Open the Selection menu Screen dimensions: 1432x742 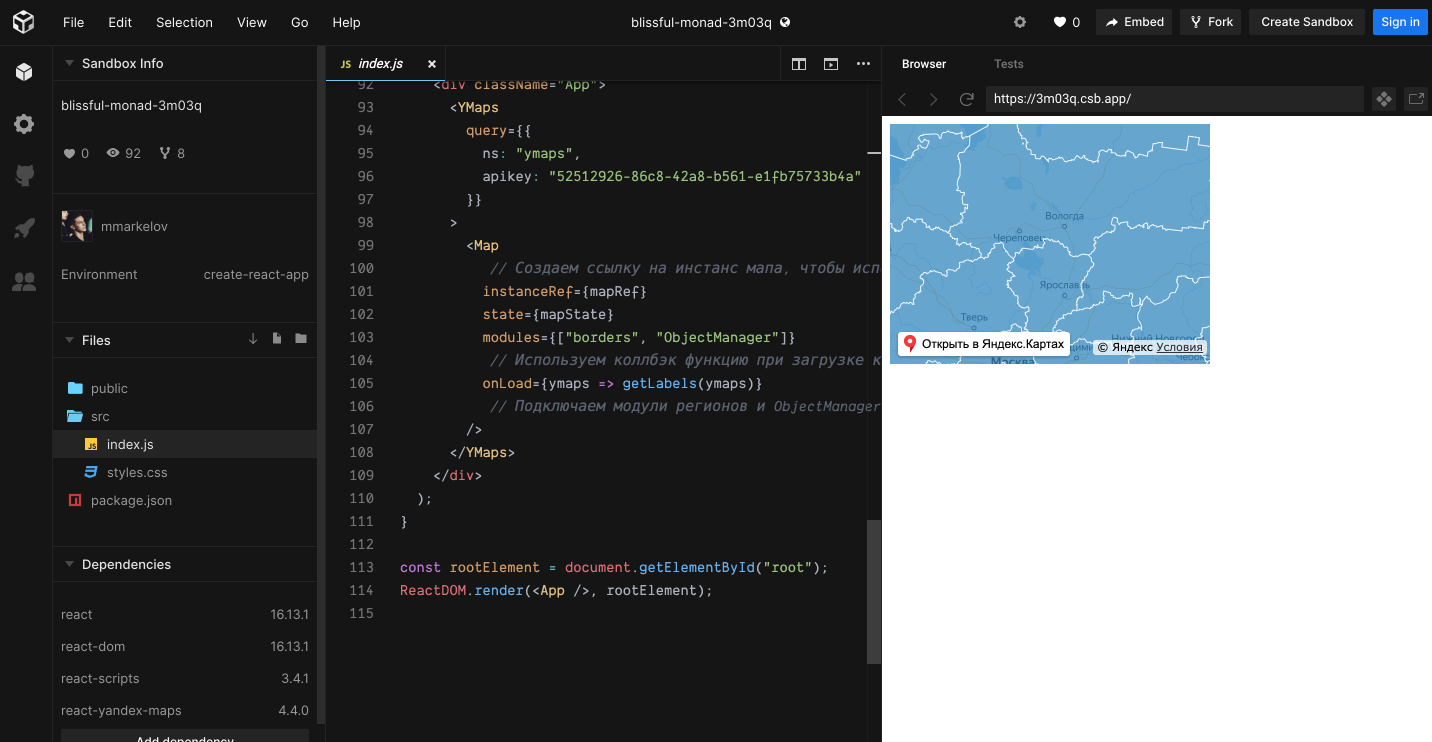[186, 22]
